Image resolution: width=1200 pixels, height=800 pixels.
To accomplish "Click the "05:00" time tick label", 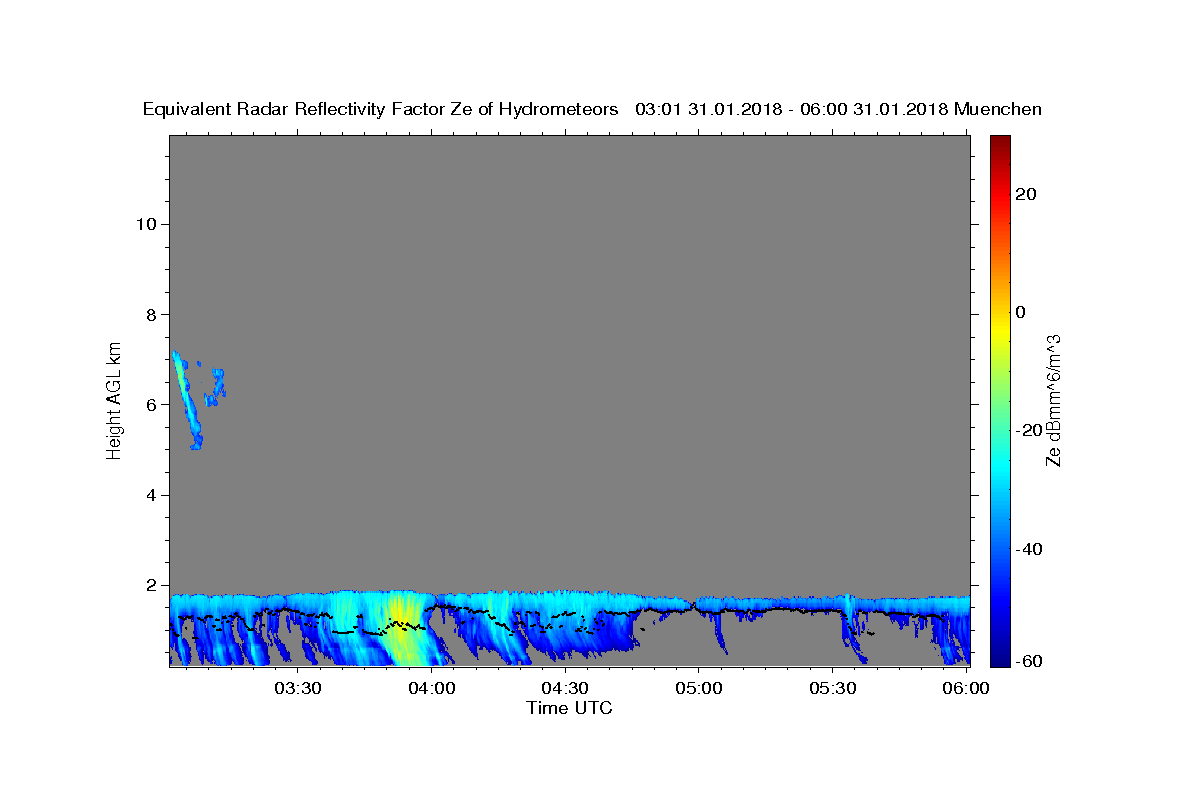I will (698, 688).
